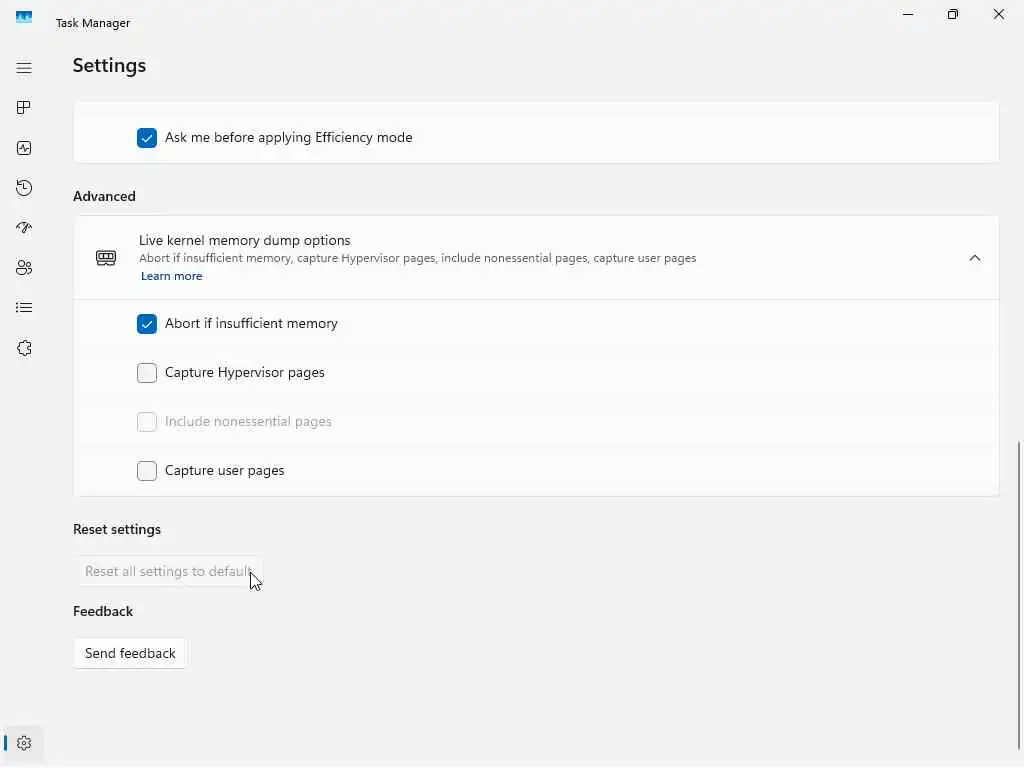Viewport: 1024px width, 768px height.
Task: Open the Learn more link
Action: (x=171, y=276)
